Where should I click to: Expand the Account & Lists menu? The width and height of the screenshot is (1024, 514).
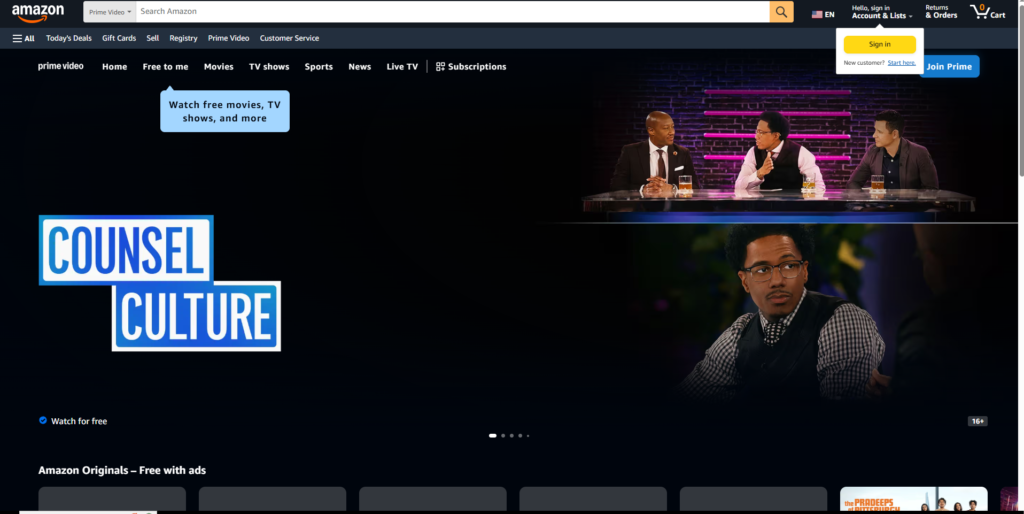point(881,12)
